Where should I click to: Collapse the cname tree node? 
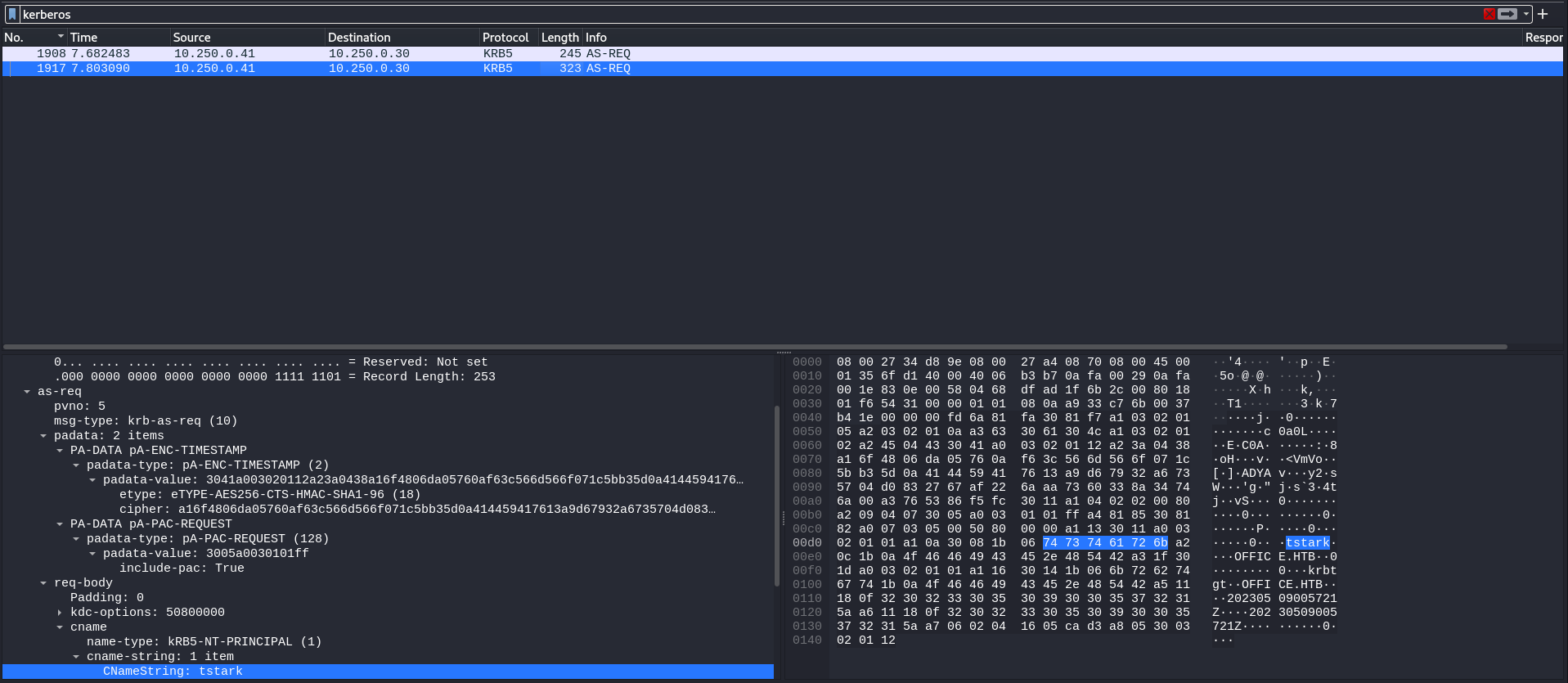pyautogui.click(x=60, y=627)
